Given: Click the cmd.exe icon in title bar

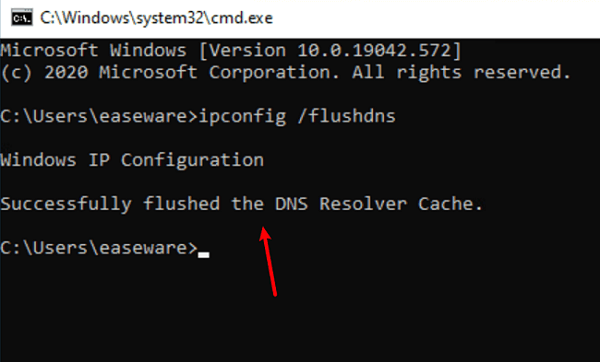Looking at the screenshot, I should click(21, 18).
